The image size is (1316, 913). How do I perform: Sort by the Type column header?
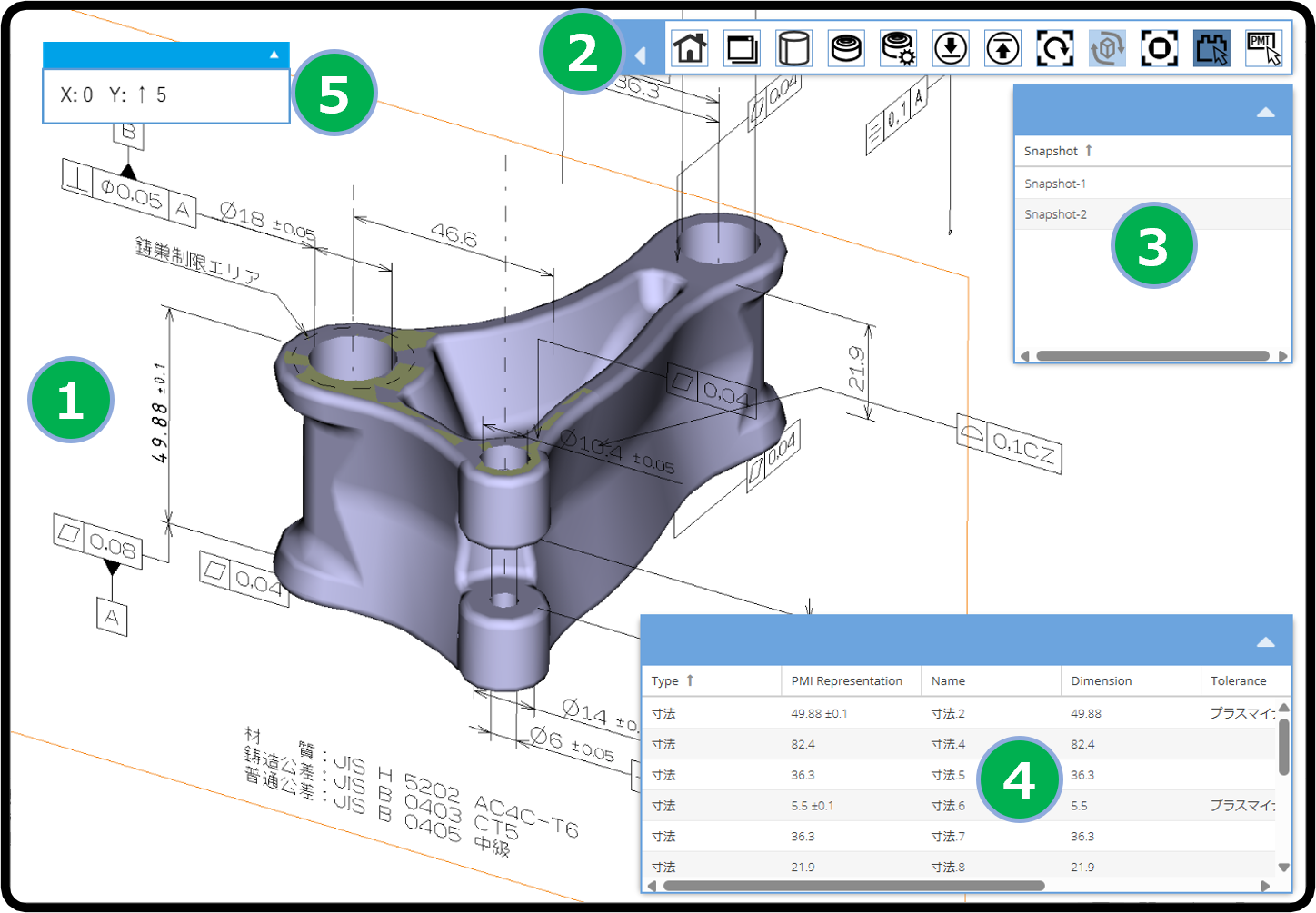(x=665, y=680)
